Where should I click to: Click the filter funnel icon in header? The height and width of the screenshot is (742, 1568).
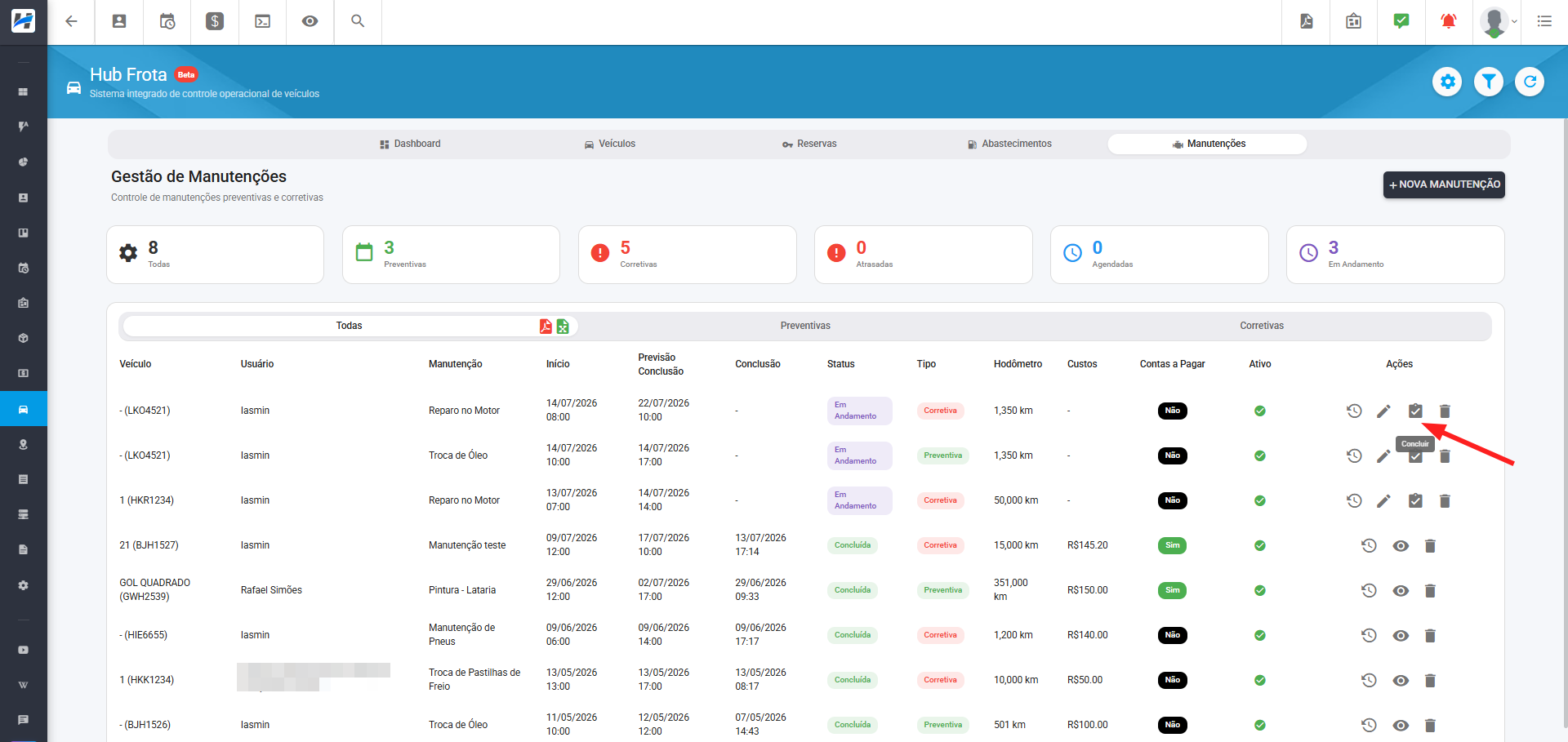pyautogui.click(x=1489, y=82)
